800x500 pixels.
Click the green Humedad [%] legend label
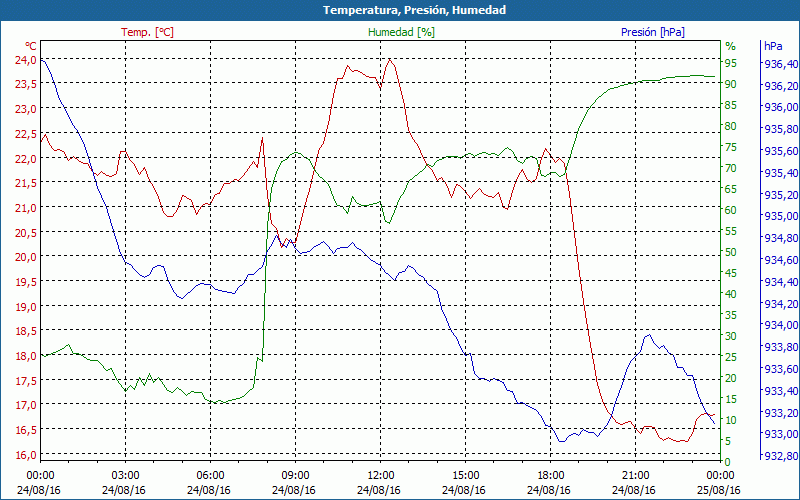click(x=401, y=32)
